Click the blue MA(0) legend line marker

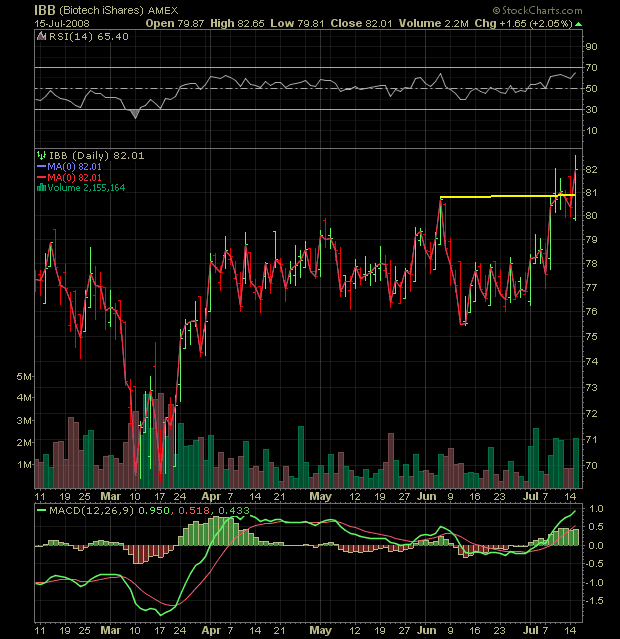coord(41,166)
